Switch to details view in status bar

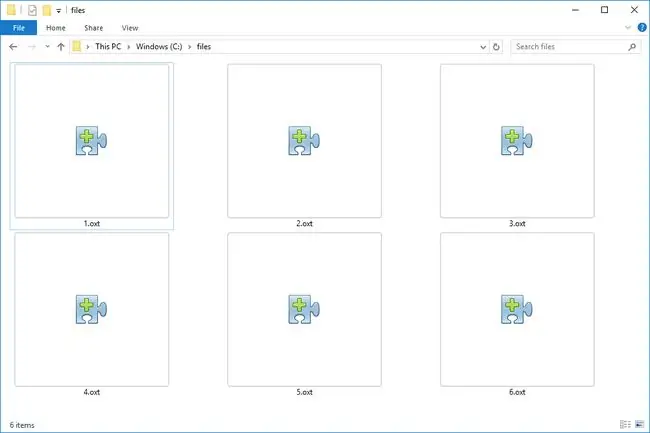(x=625, y=424)
